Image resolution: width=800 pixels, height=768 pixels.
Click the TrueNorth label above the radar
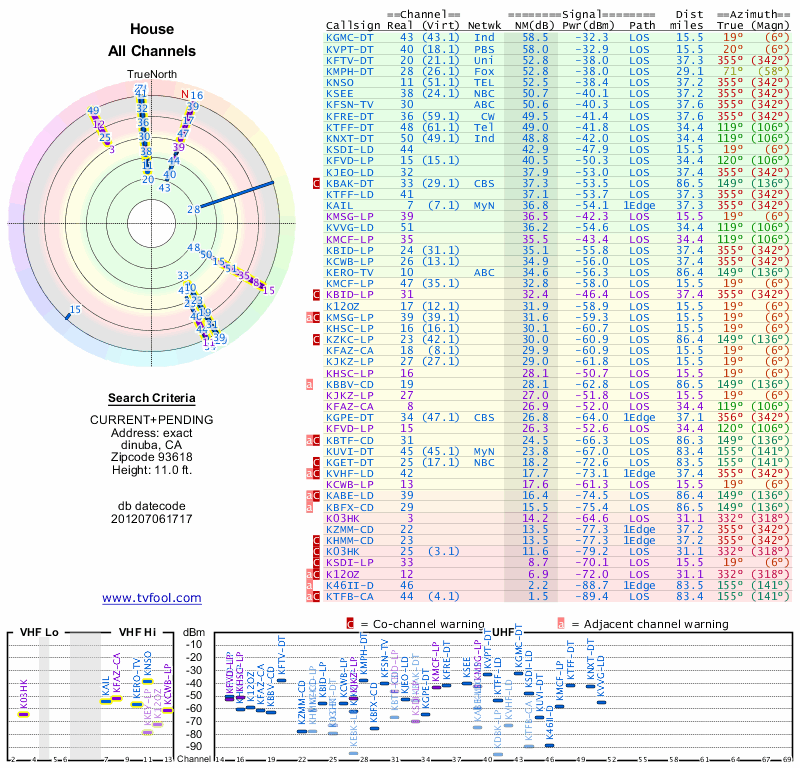[x=152, y=75]
